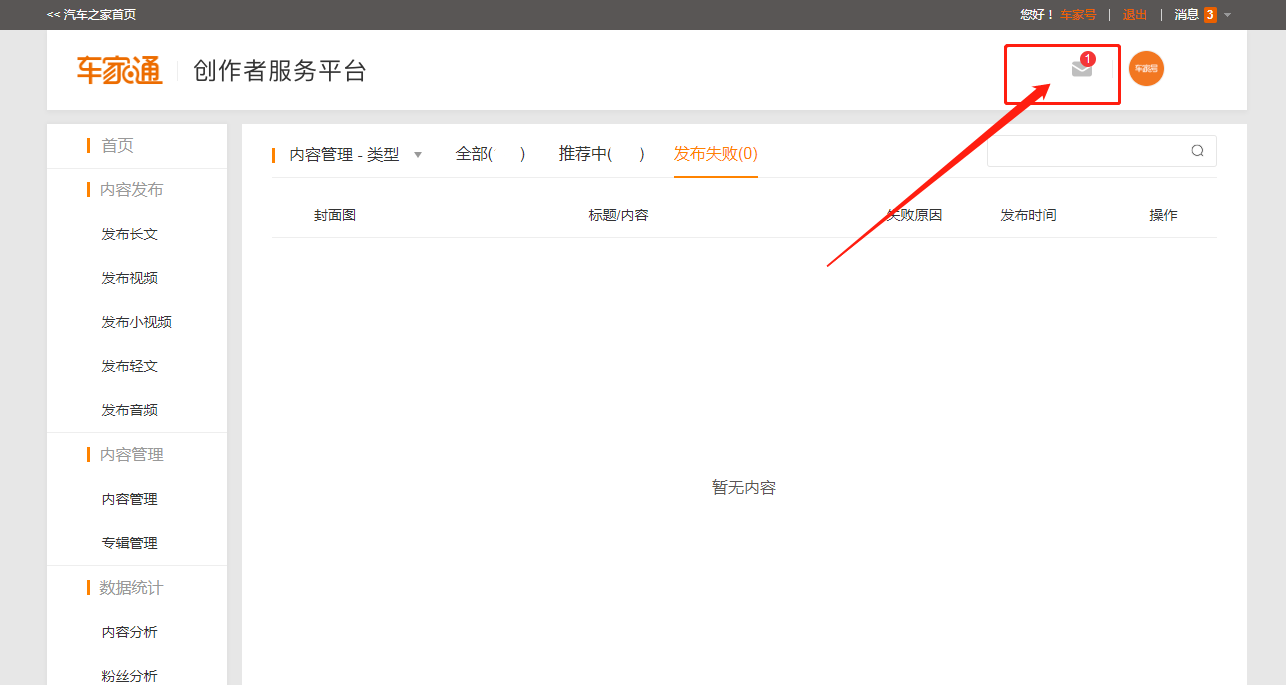Open the 消息 badge showing 3
The image size is (1286, 685).
pyautogui.click(x=1210, y=15)
